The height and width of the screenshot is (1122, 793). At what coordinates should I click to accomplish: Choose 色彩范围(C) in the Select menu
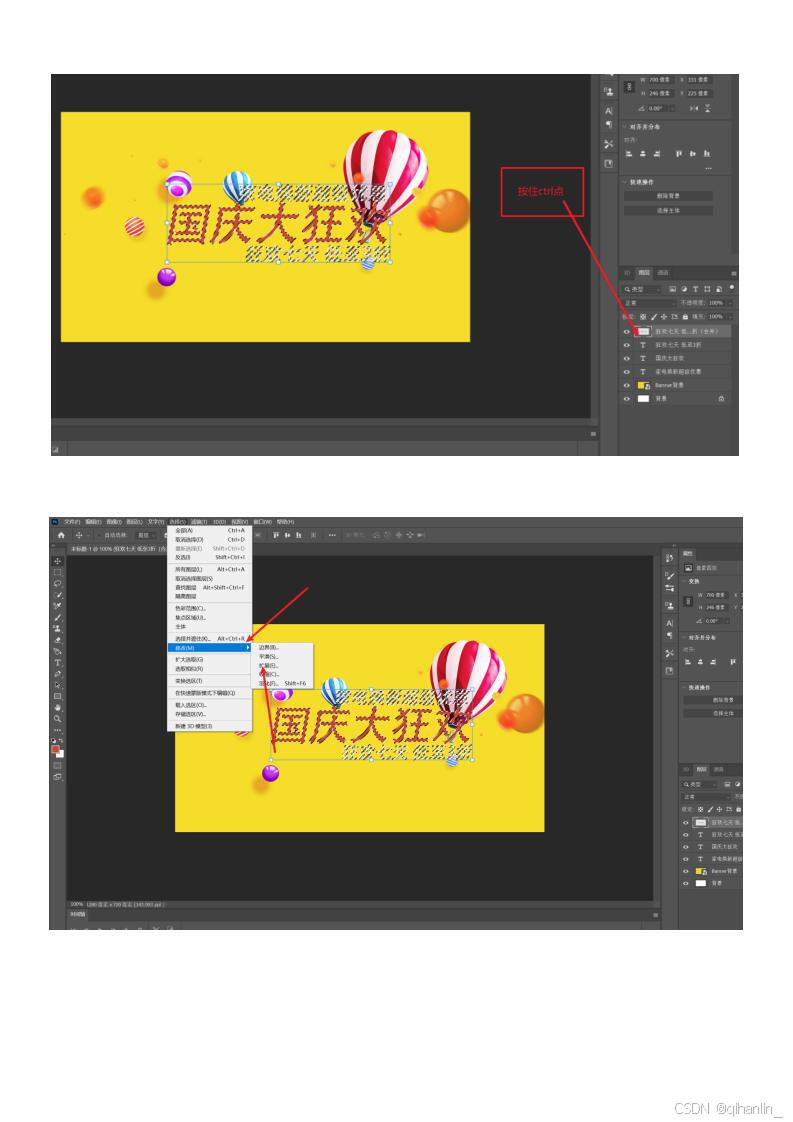[210, 608]
